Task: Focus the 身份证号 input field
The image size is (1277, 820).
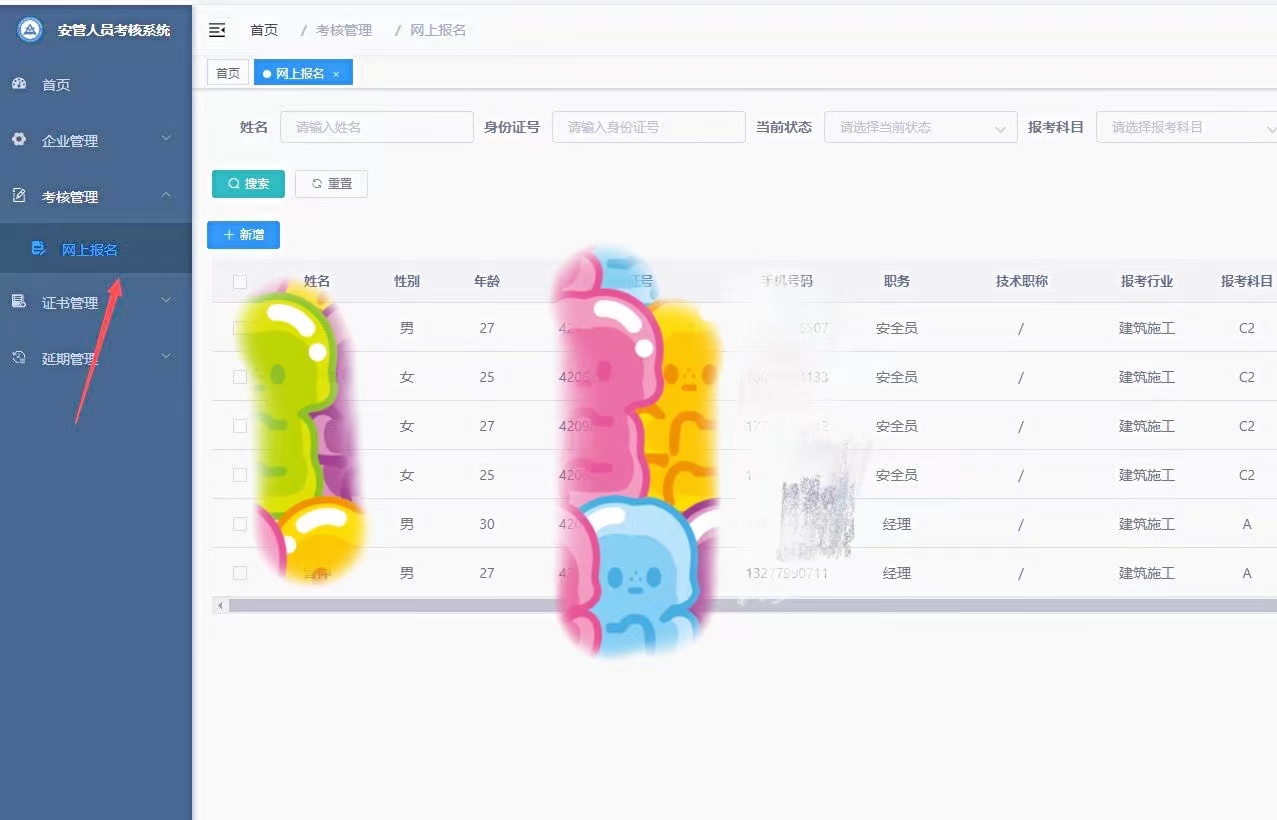Action: [649, 127]
